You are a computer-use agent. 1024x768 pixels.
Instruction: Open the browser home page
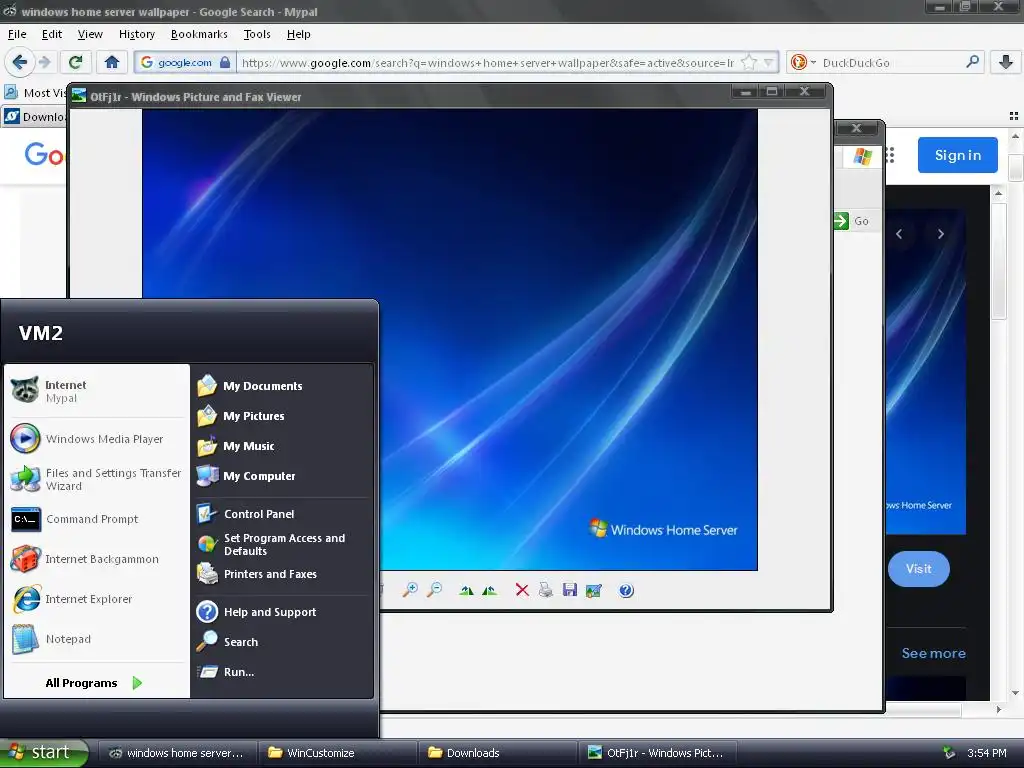(x=112, y=62)
